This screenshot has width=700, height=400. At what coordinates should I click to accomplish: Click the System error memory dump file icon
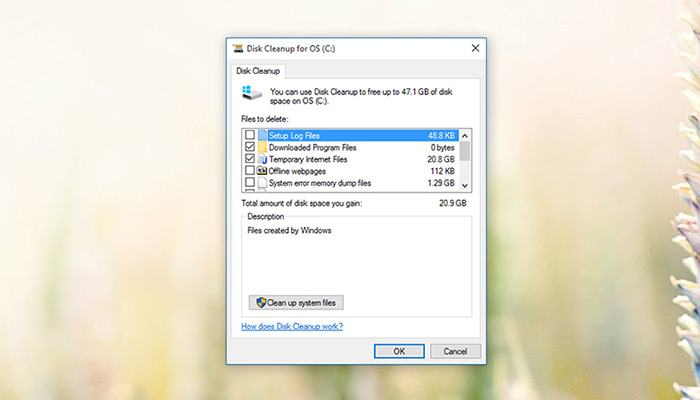262,183
